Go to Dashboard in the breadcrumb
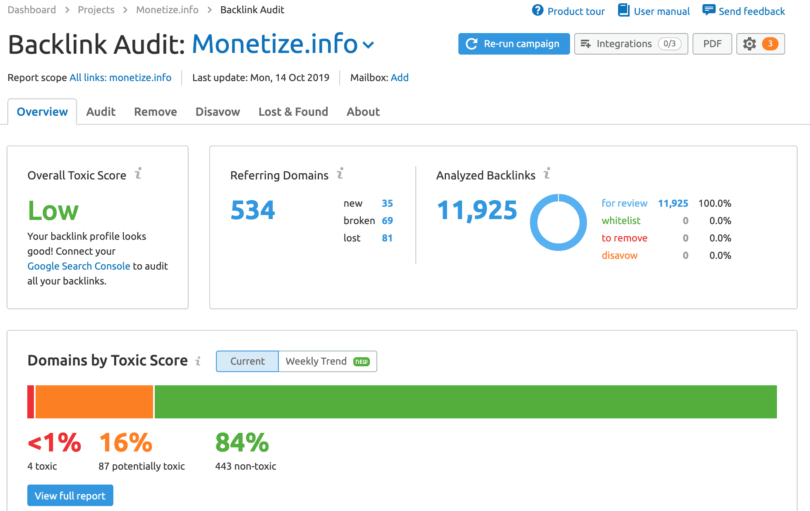The width and height of the screenshot is (810, 511). 32,10
